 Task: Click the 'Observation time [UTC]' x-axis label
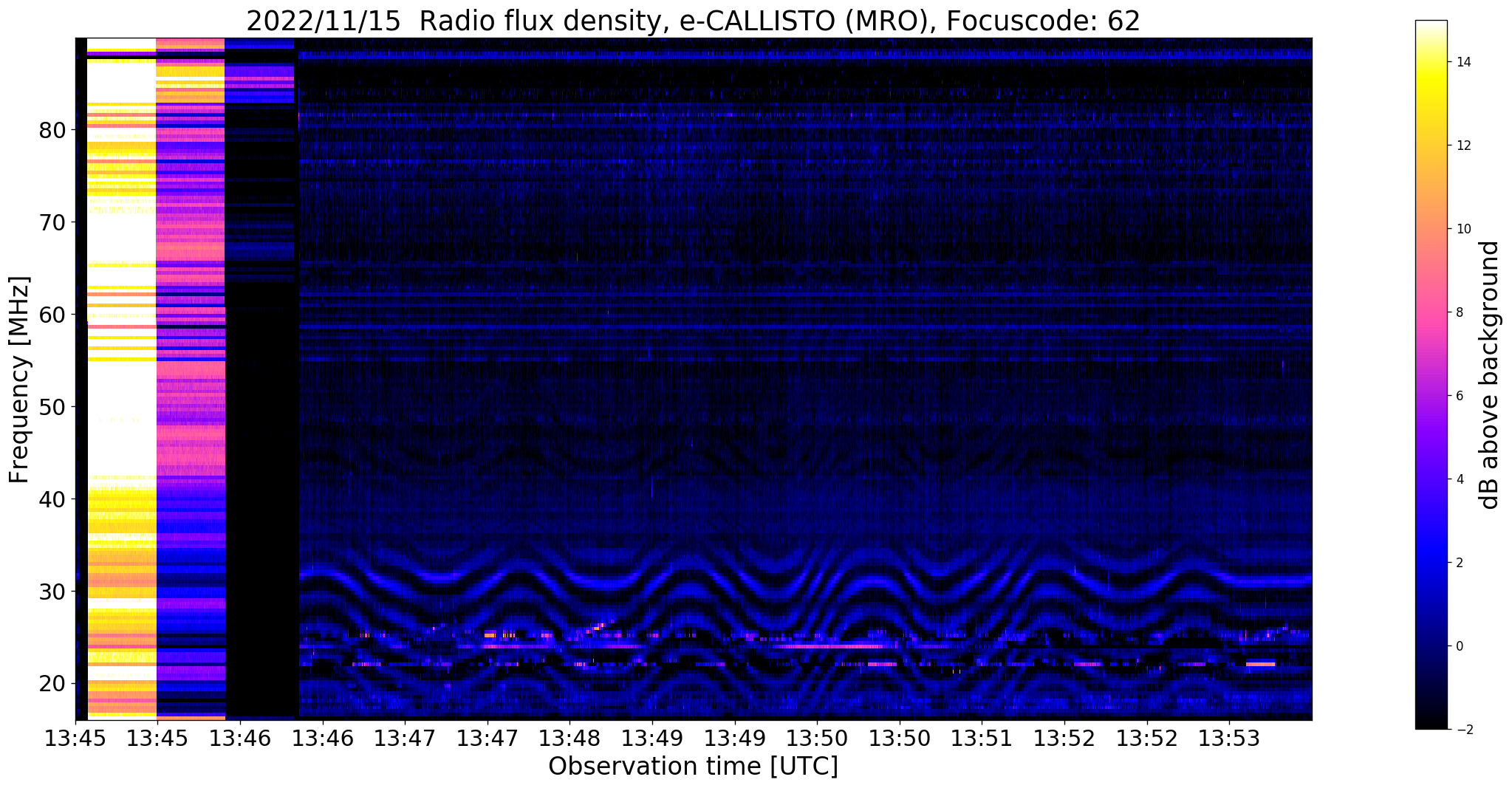[x=693, y=766]
